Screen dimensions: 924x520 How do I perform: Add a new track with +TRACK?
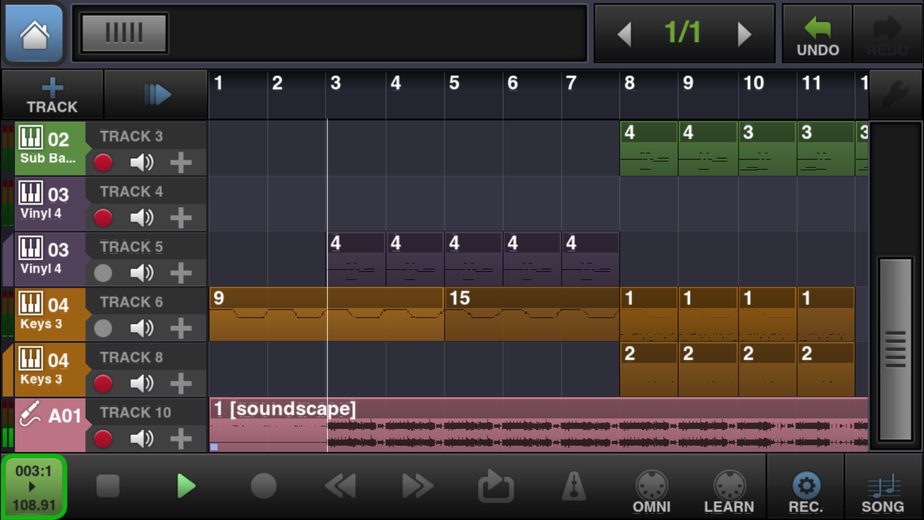click(52, 95)
